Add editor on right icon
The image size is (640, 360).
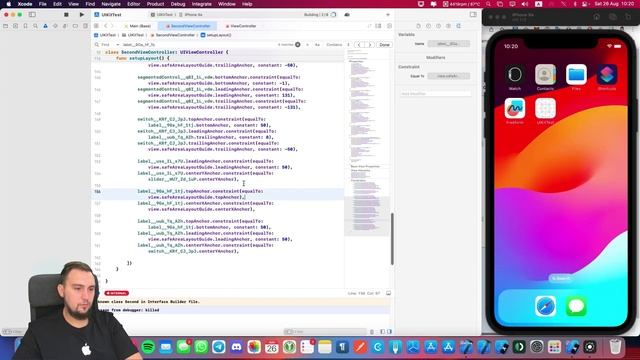389,26
